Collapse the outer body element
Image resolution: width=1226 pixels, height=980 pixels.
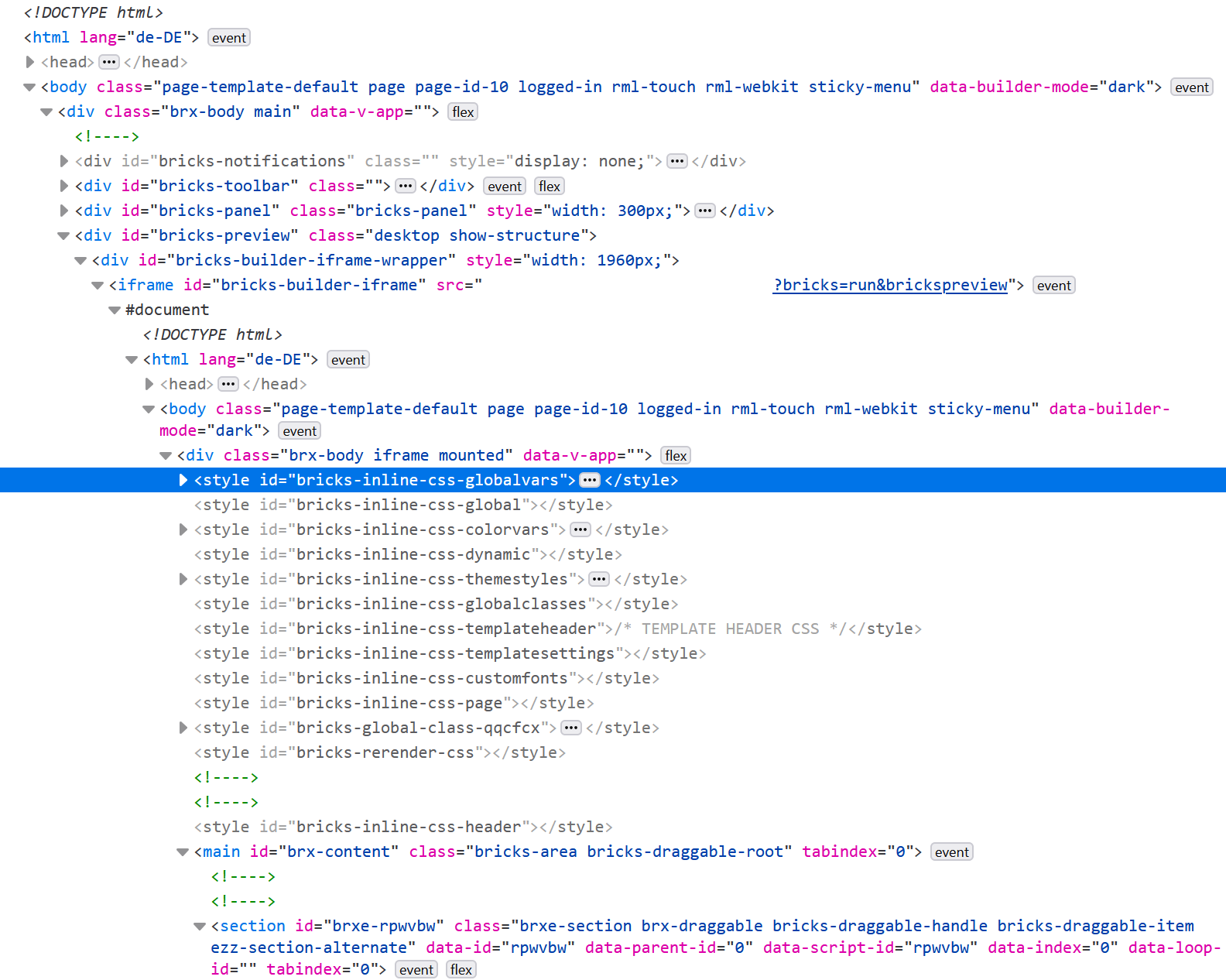[30, 87]
